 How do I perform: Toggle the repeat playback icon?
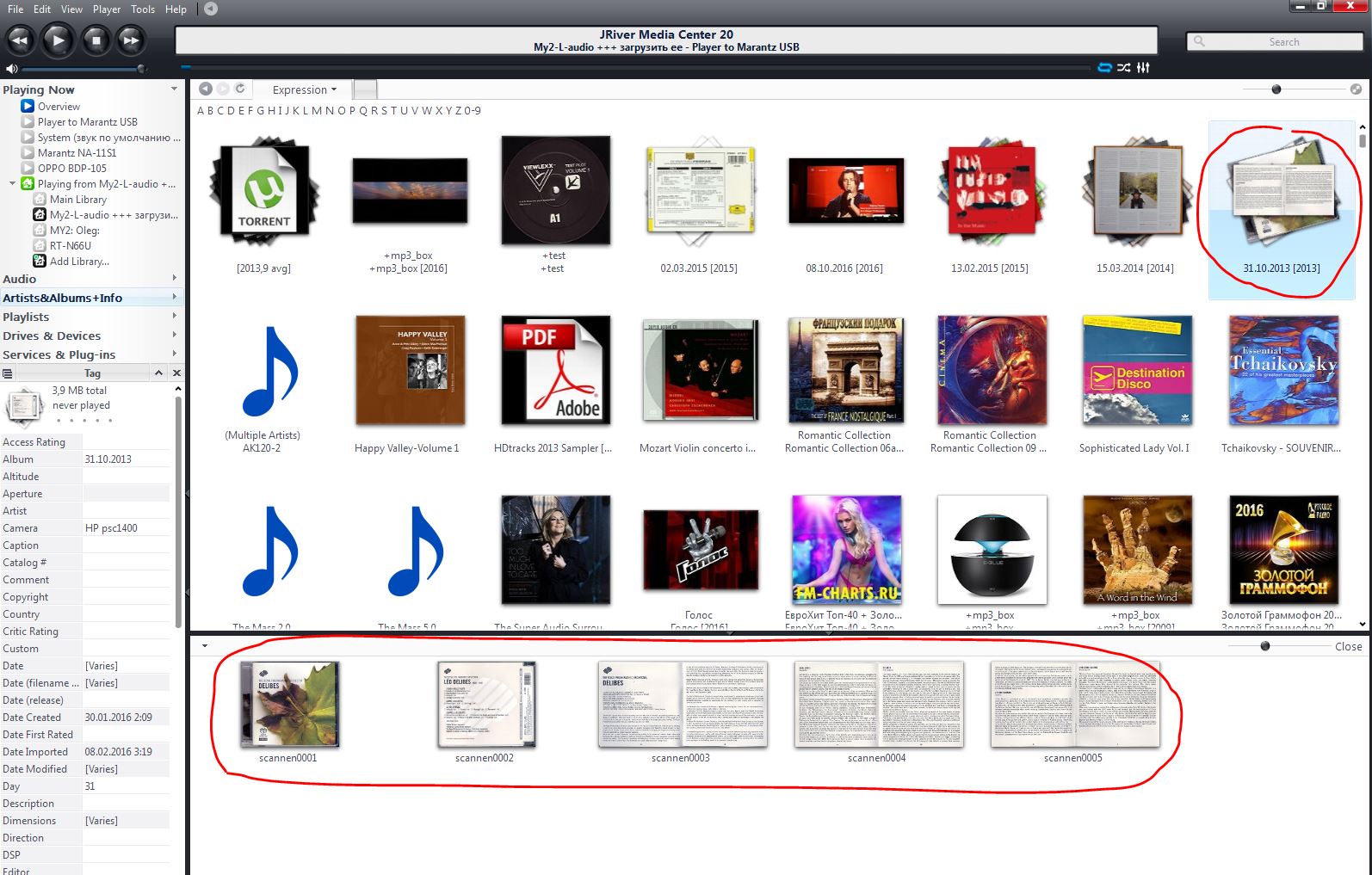pyautogui.click(x=1104, y=67)
